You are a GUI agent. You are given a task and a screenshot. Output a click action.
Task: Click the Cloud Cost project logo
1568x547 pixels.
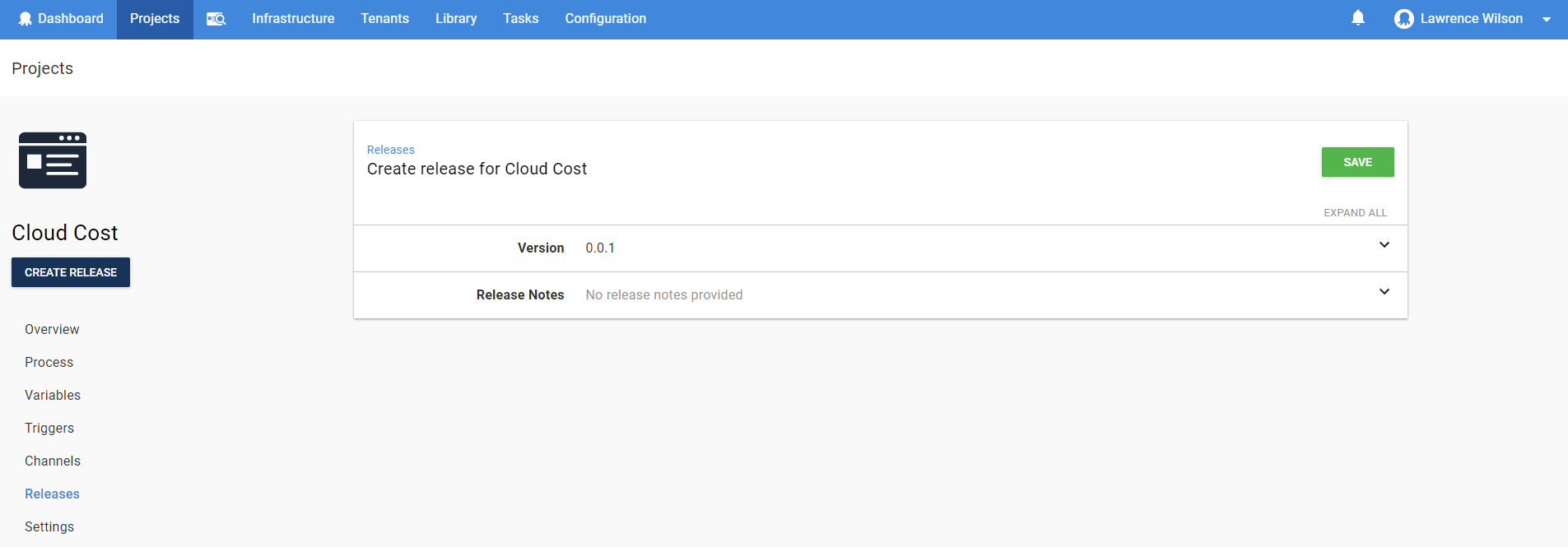(x=53, y=160)
